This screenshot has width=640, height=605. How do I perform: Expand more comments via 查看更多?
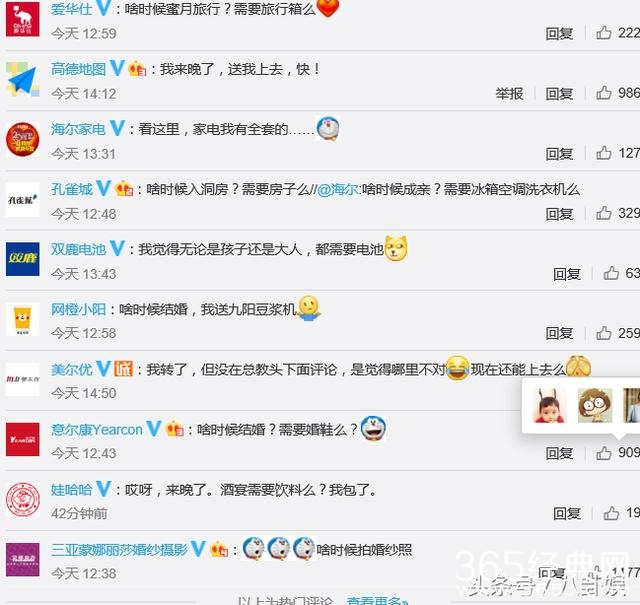(x=377, y=600)
